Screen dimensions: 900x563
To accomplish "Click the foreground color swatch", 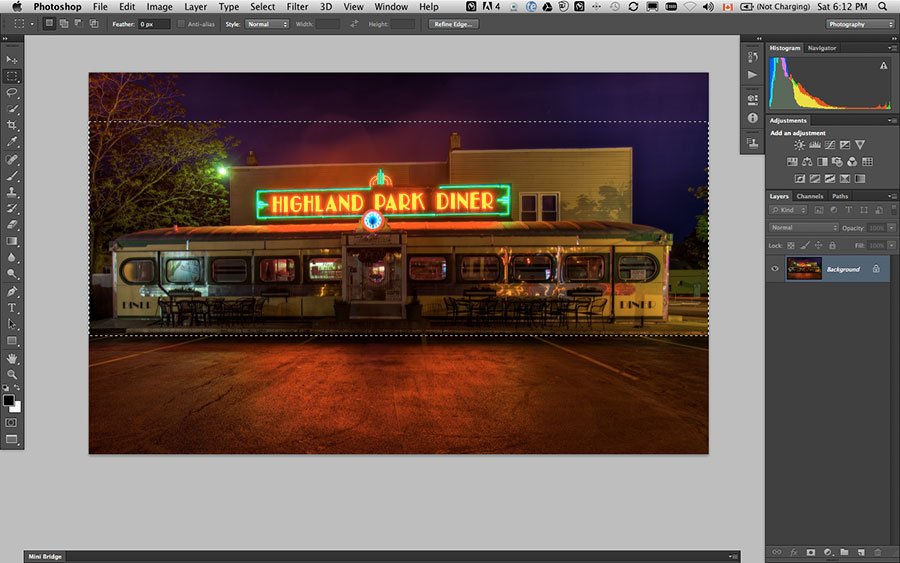I will 8,400.
